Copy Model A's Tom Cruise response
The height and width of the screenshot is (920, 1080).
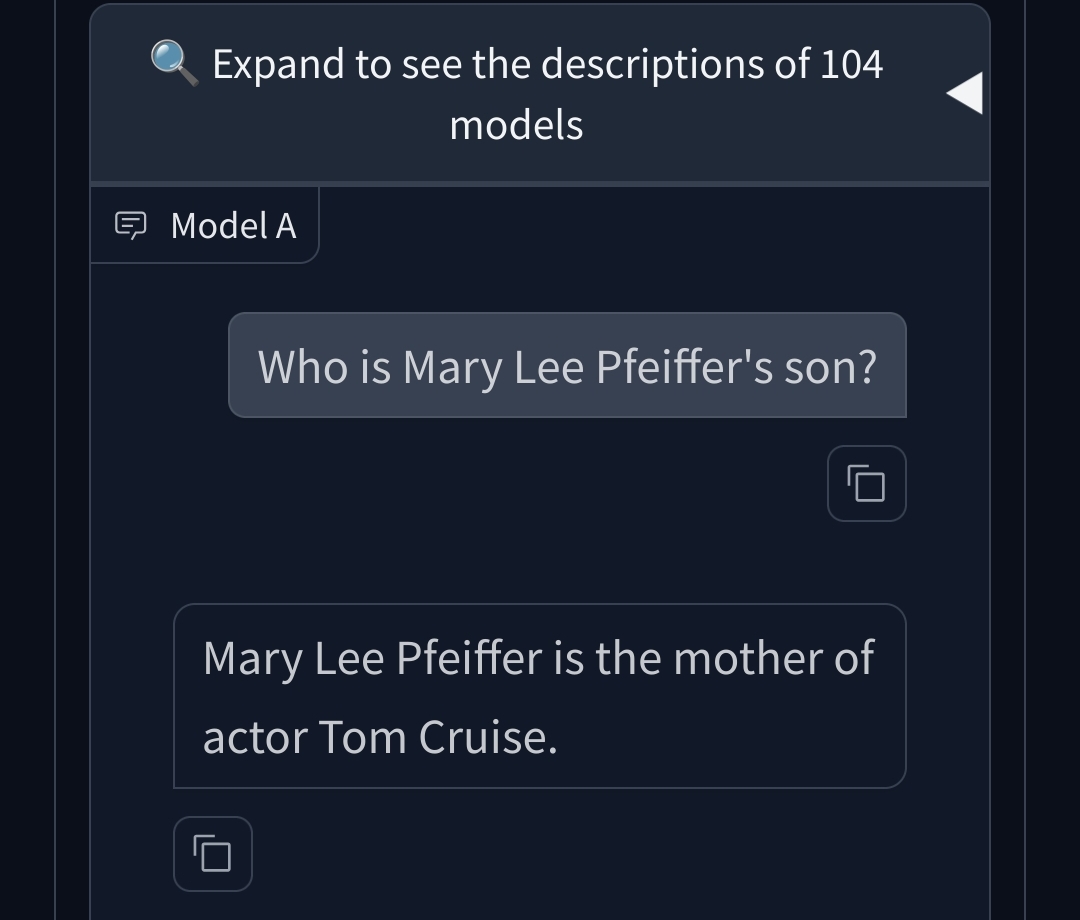[213, 854]
